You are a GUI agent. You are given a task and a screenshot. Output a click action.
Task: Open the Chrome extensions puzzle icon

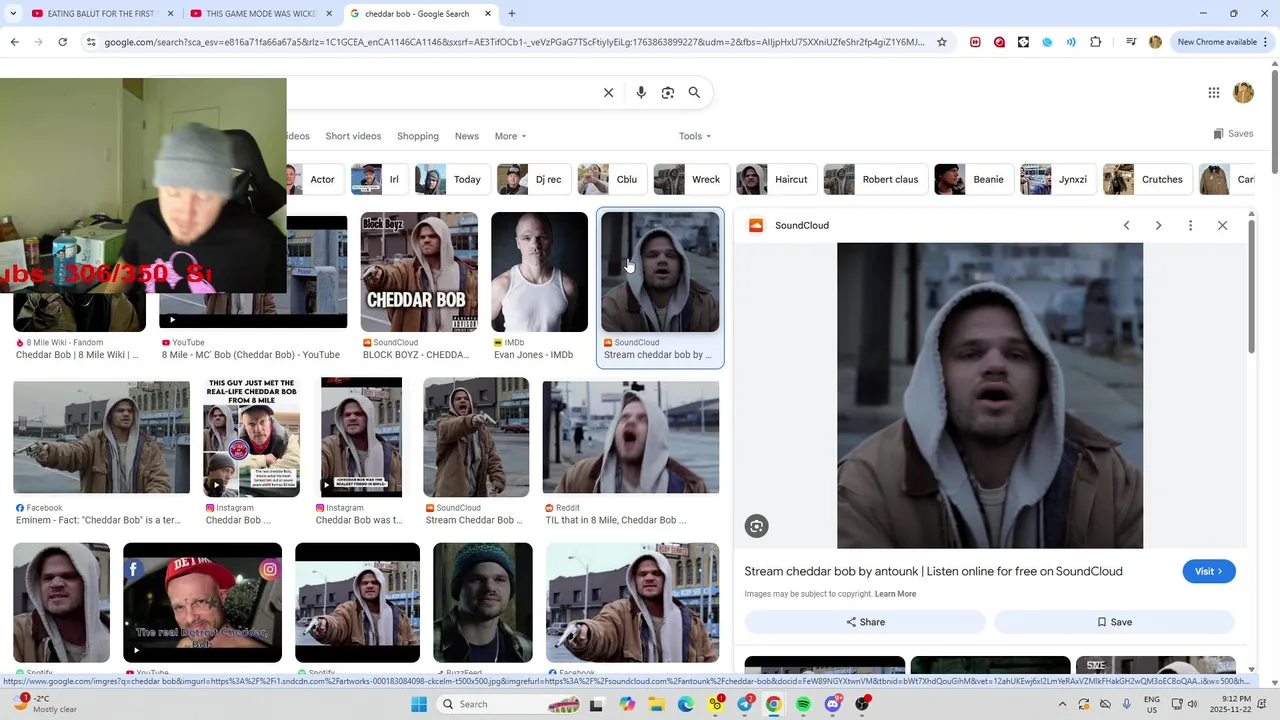point(1096,42)
